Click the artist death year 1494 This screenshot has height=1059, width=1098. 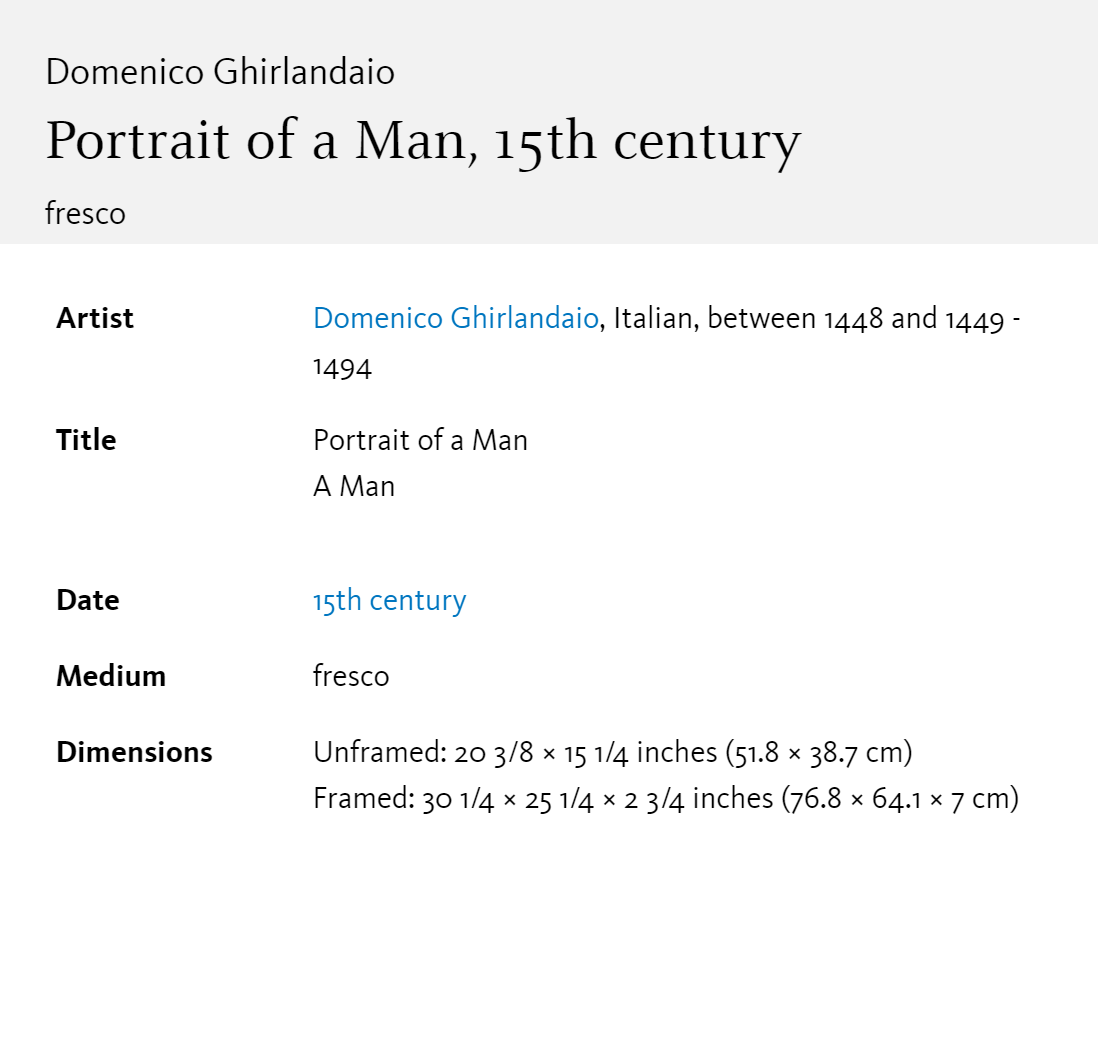342,368
